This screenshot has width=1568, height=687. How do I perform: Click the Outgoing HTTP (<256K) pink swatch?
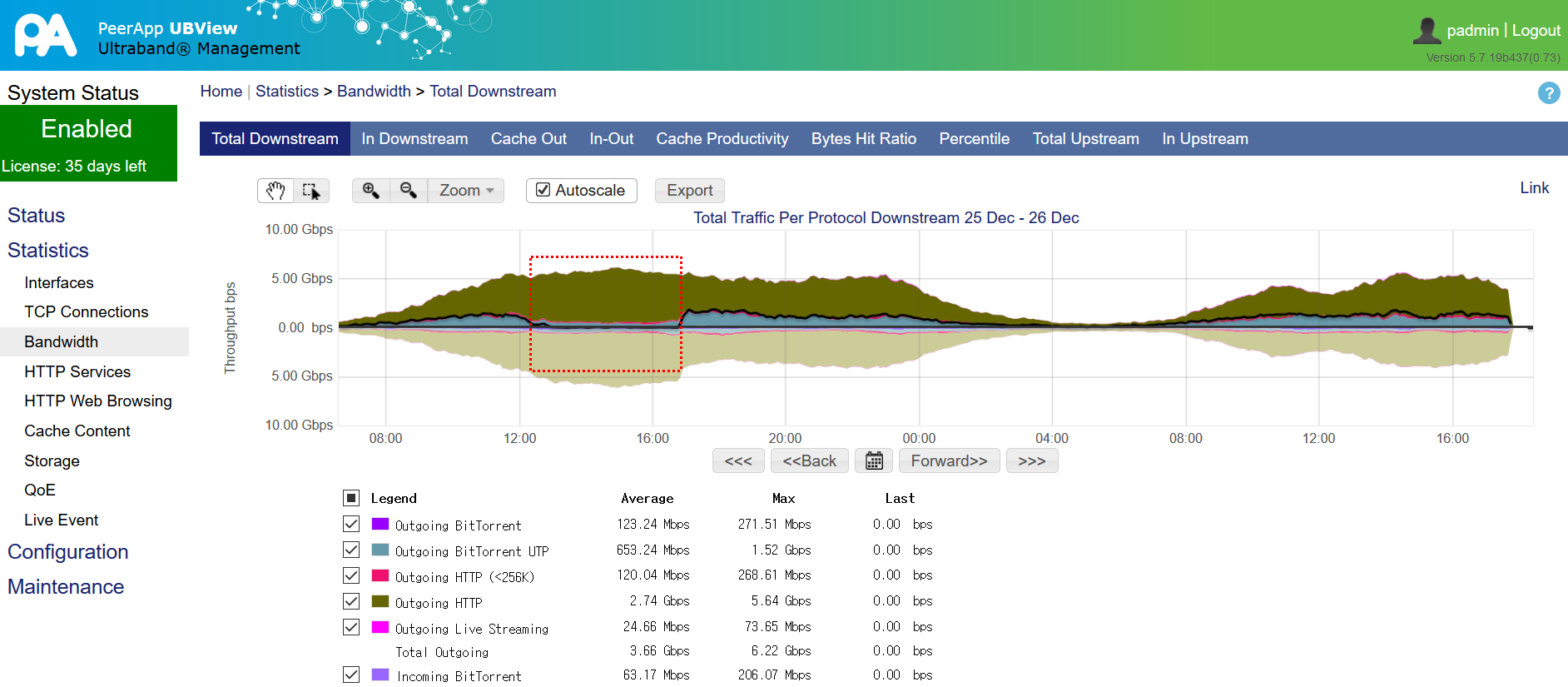(380, 575)
